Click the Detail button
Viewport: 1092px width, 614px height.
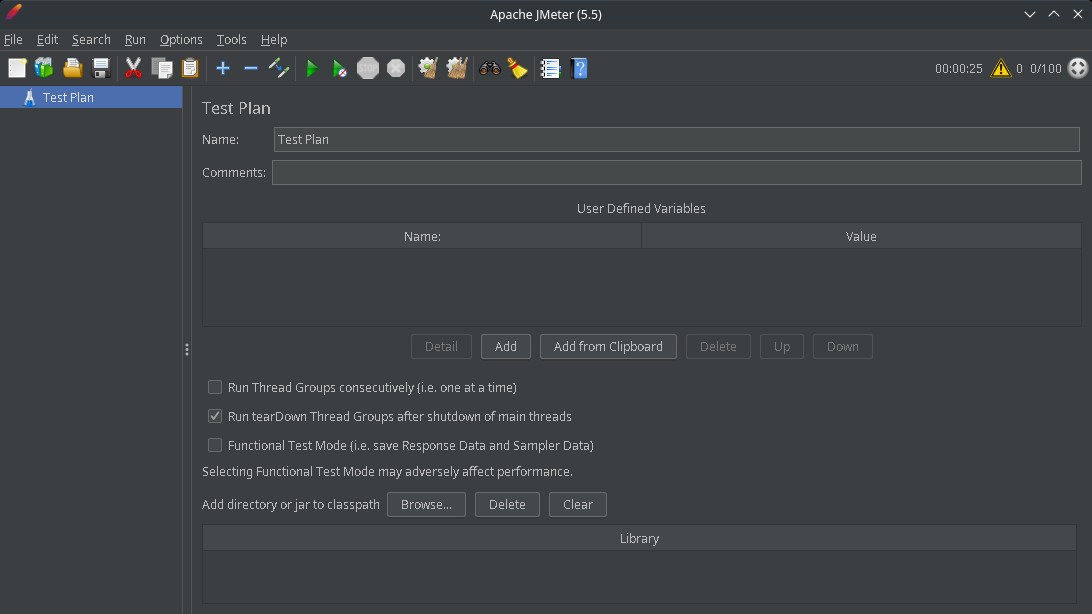[441, 347]
